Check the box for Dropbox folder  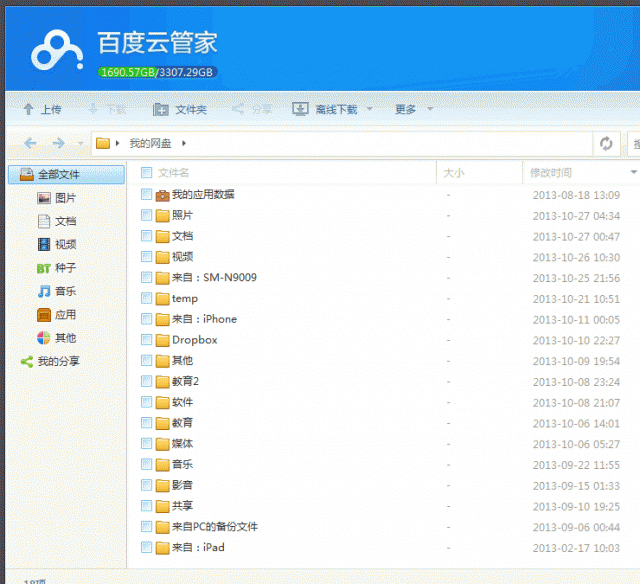[x=147, y=340]
